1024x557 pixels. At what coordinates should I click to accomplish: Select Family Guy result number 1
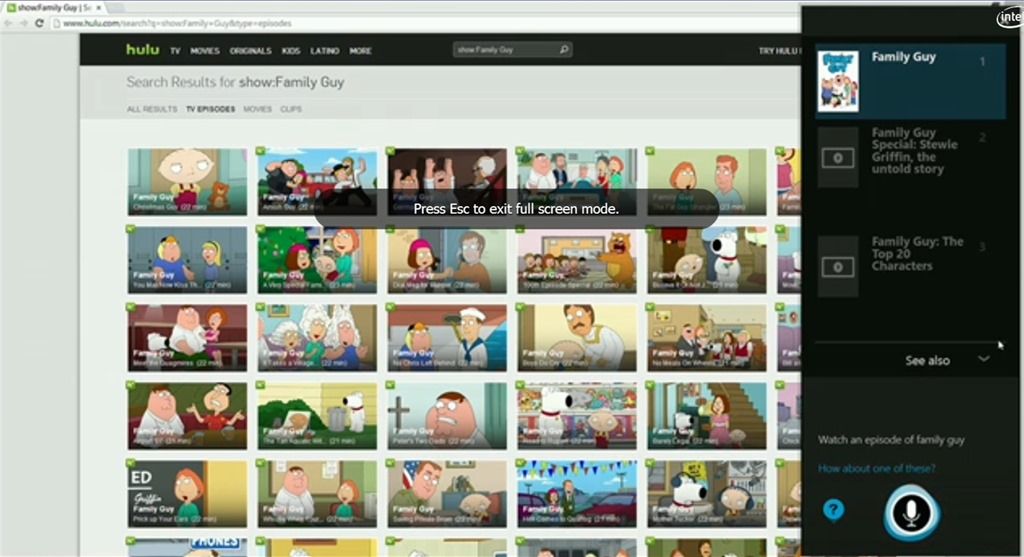tap(910, 81)
